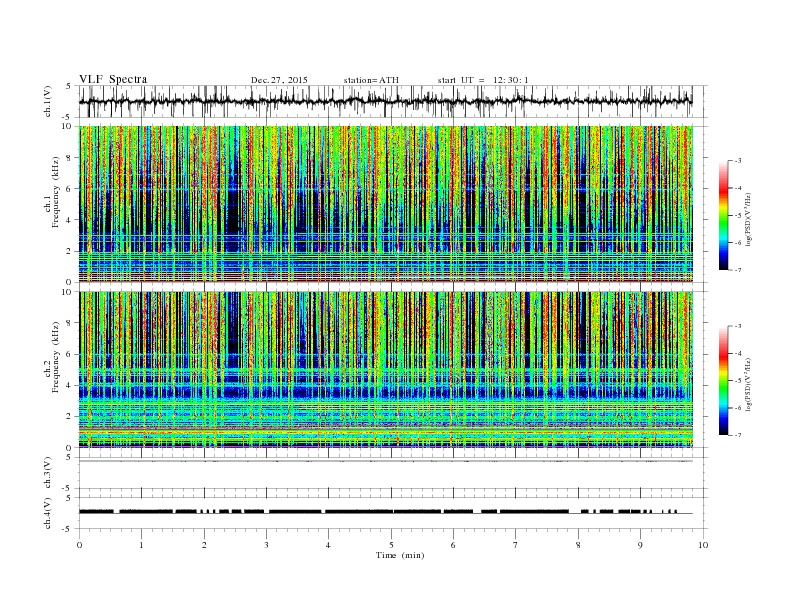Click inside the ch.1 spectrogram plot

pyautogui.click(x=385, y=204)
